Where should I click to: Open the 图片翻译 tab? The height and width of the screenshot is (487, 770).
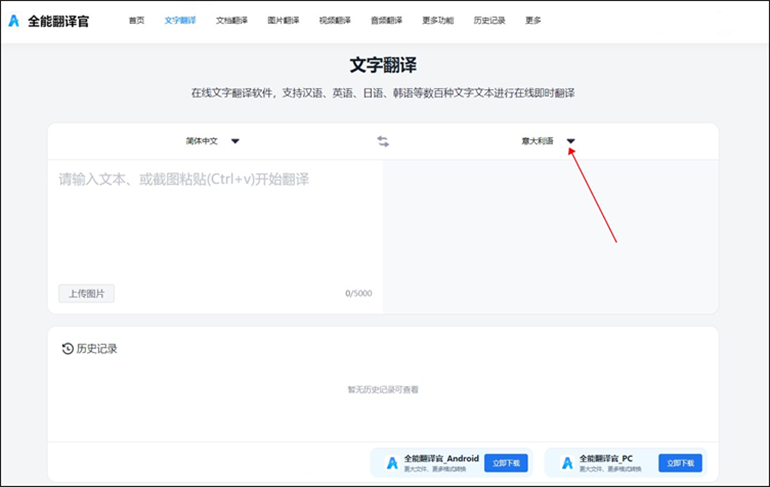(283, 21)
